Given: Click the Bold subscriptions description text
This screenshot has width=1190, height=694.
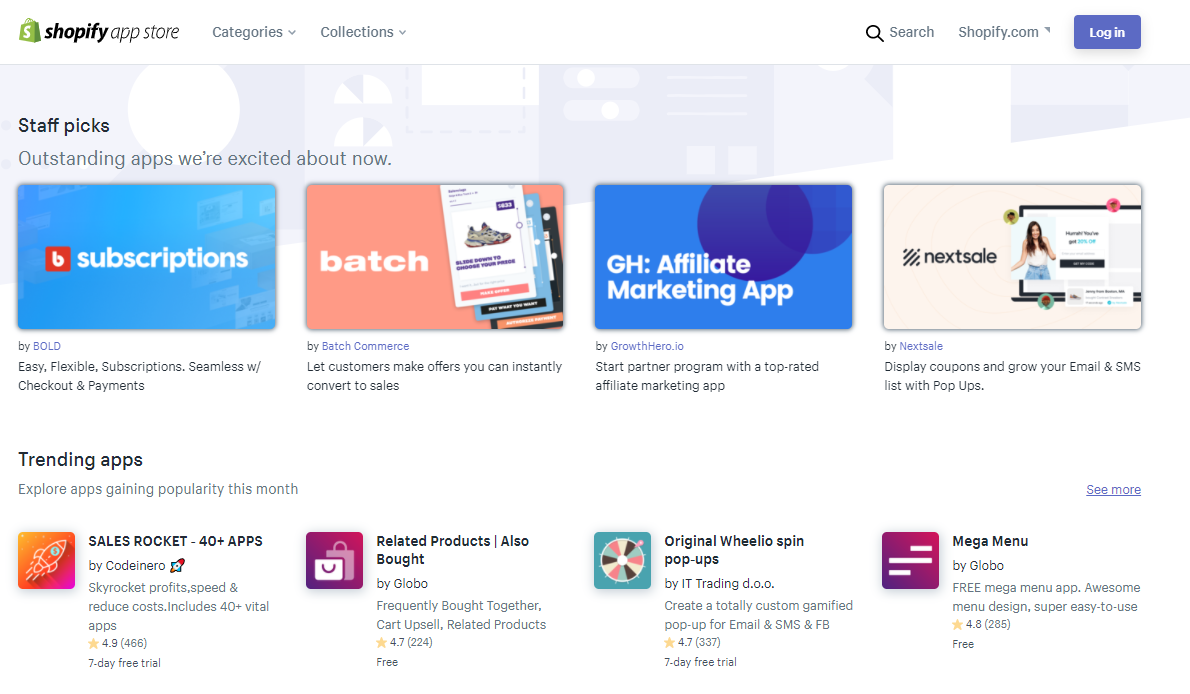Looking at the screenshot, I should click(140, 376).
